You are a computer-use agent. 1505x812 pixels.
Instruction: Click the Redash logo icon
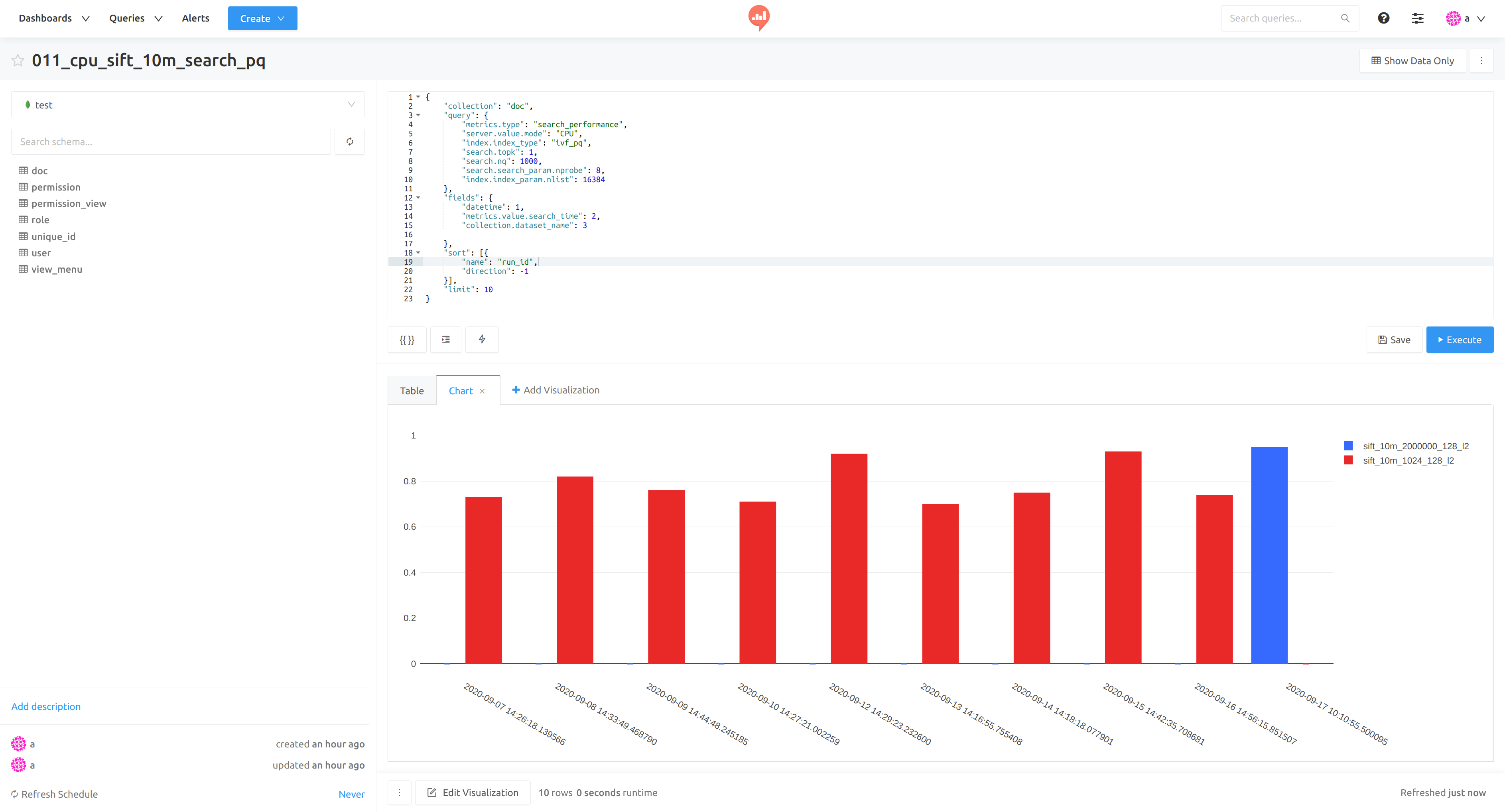click(x=758, y=18)
